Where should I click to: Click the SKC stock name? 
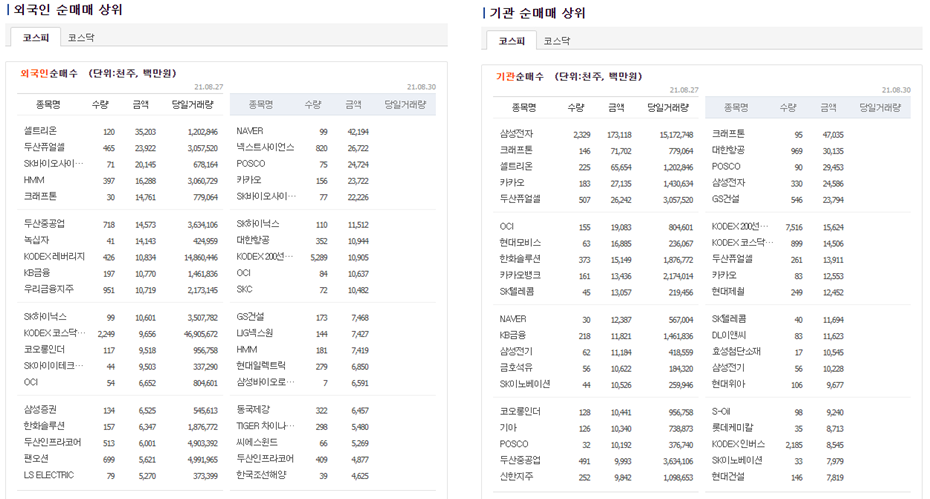point(244,289)
